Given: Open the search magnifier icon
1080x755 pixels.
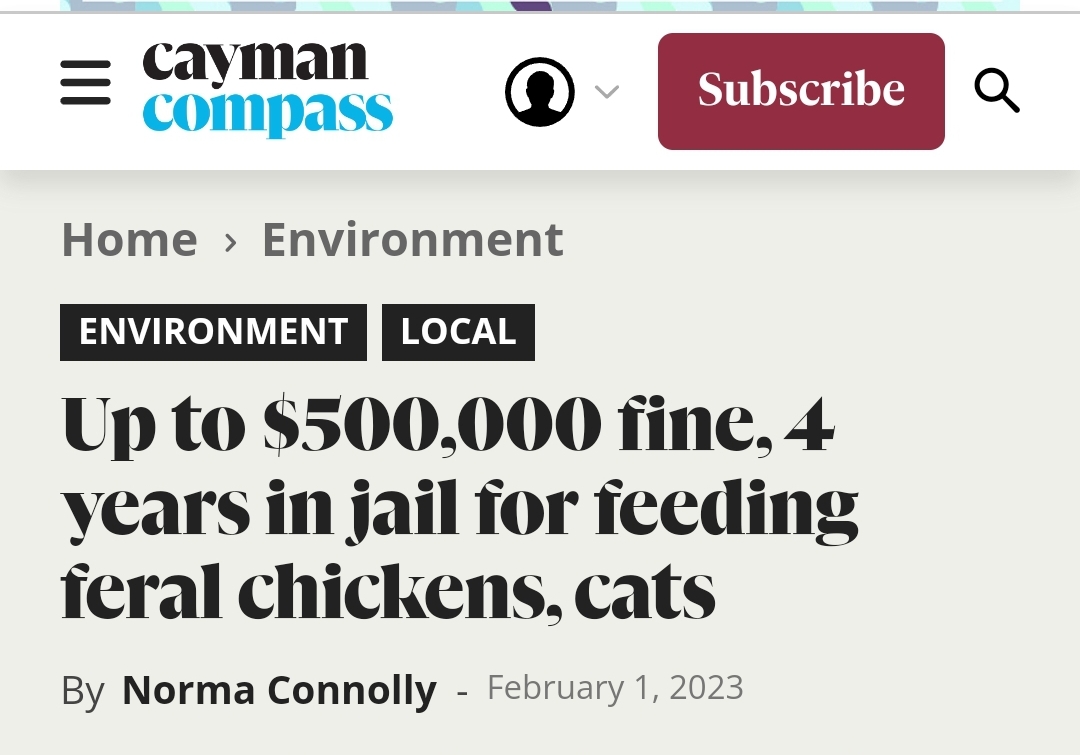Looking at the screenshot, I should pyautogui.click(x=997, y=90).
